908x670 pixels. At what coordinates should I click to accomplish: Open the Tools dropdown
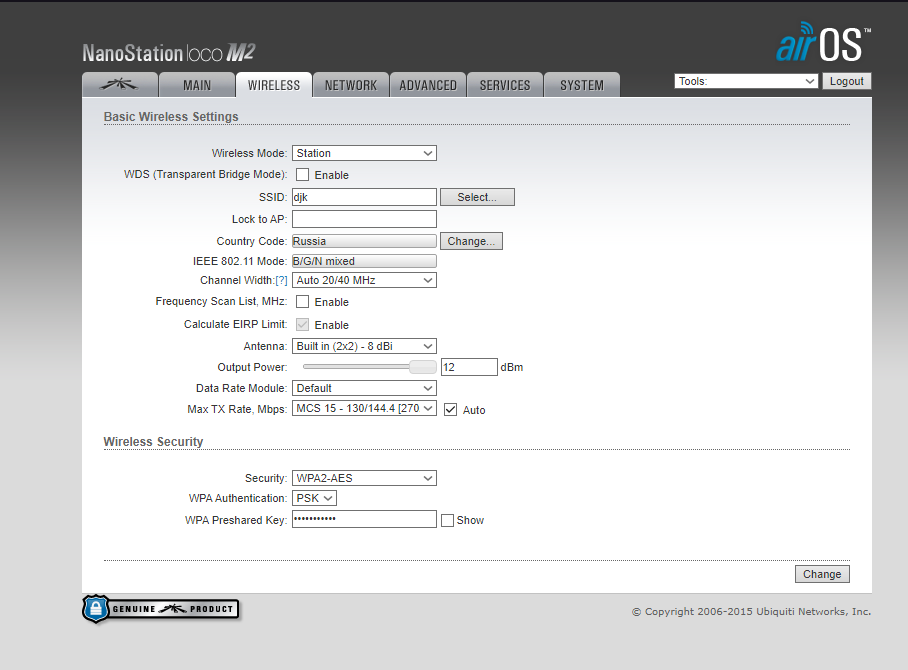click(x=746, y=81)
